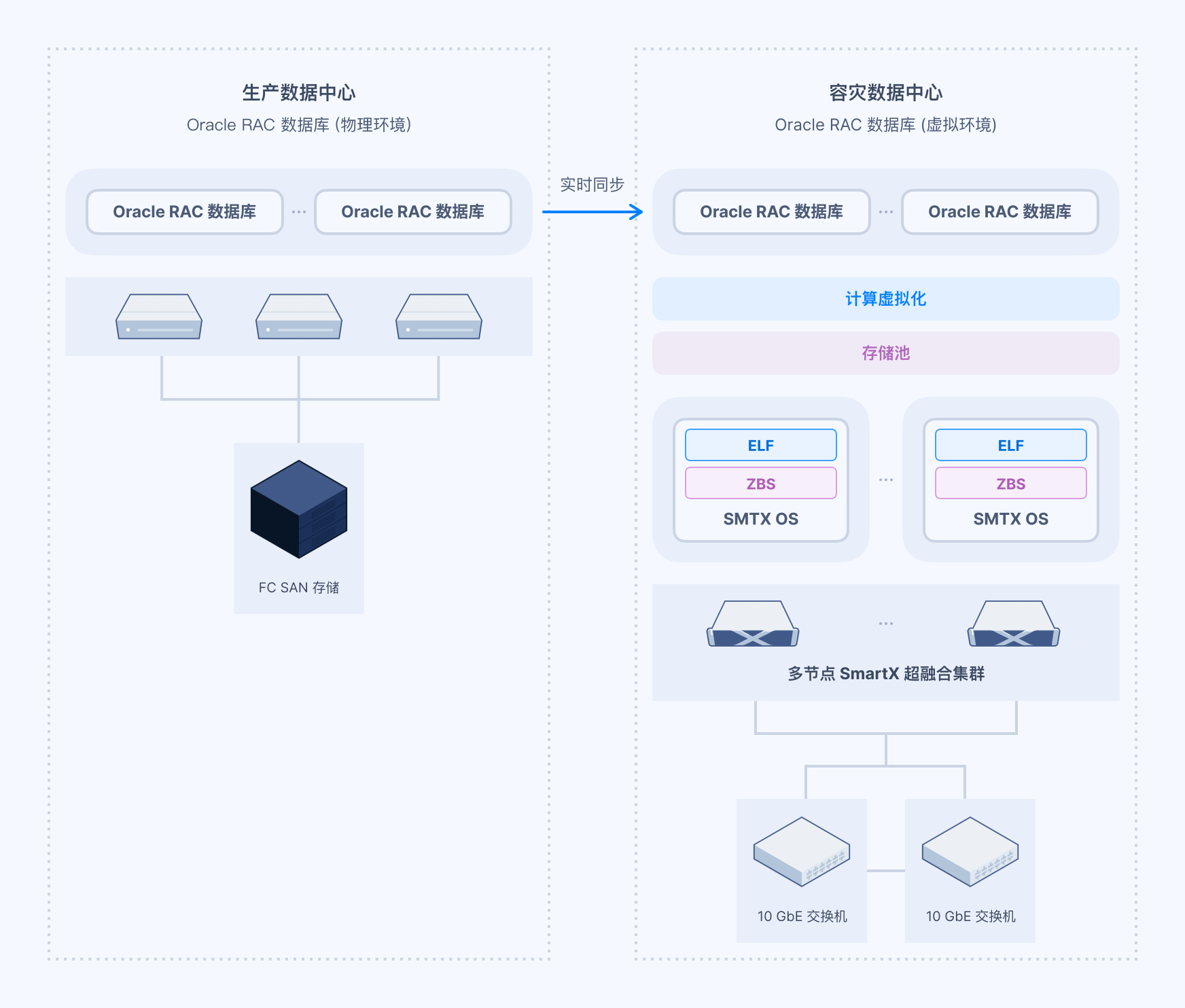Click the right SMTX OS label
Image resolution: width=1185 pixels, height=1008 pixels.
(x=1011, y=519)
